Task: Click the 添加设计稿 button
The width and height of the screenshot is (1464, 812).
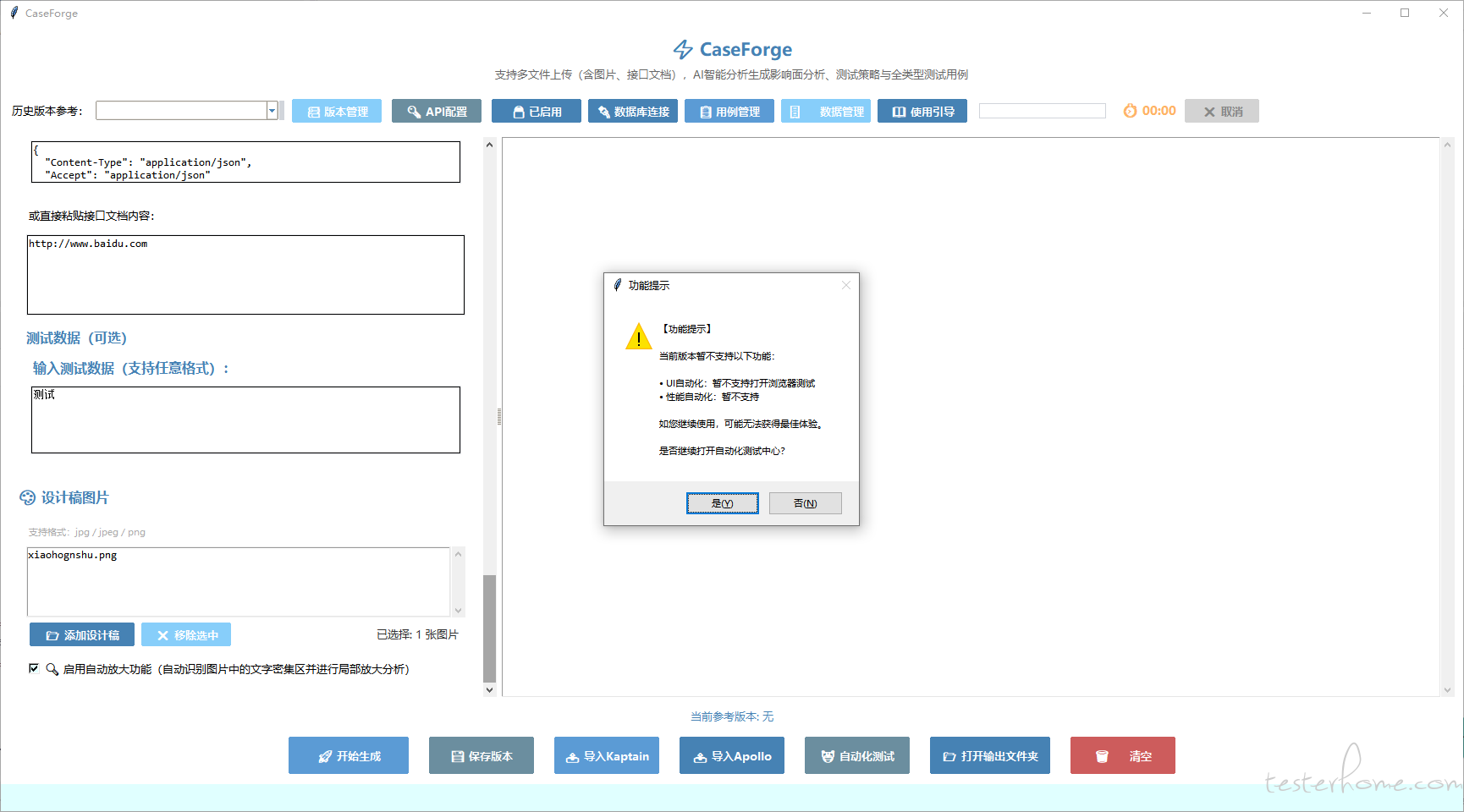Action: [x=82, y=635]
